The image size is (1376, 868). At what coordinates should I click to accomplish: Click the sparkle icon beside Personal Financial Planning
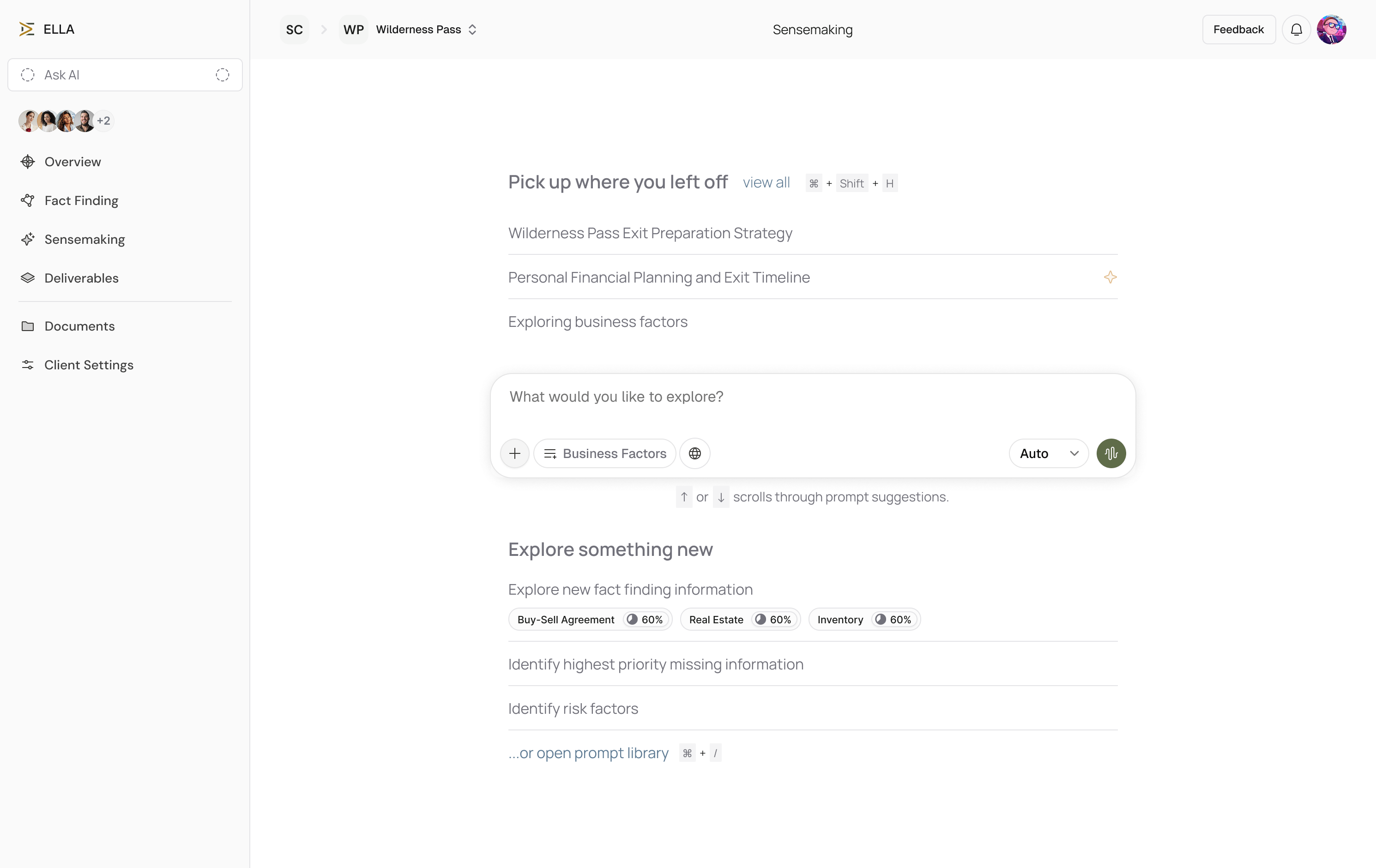(x=1110, y=277)
